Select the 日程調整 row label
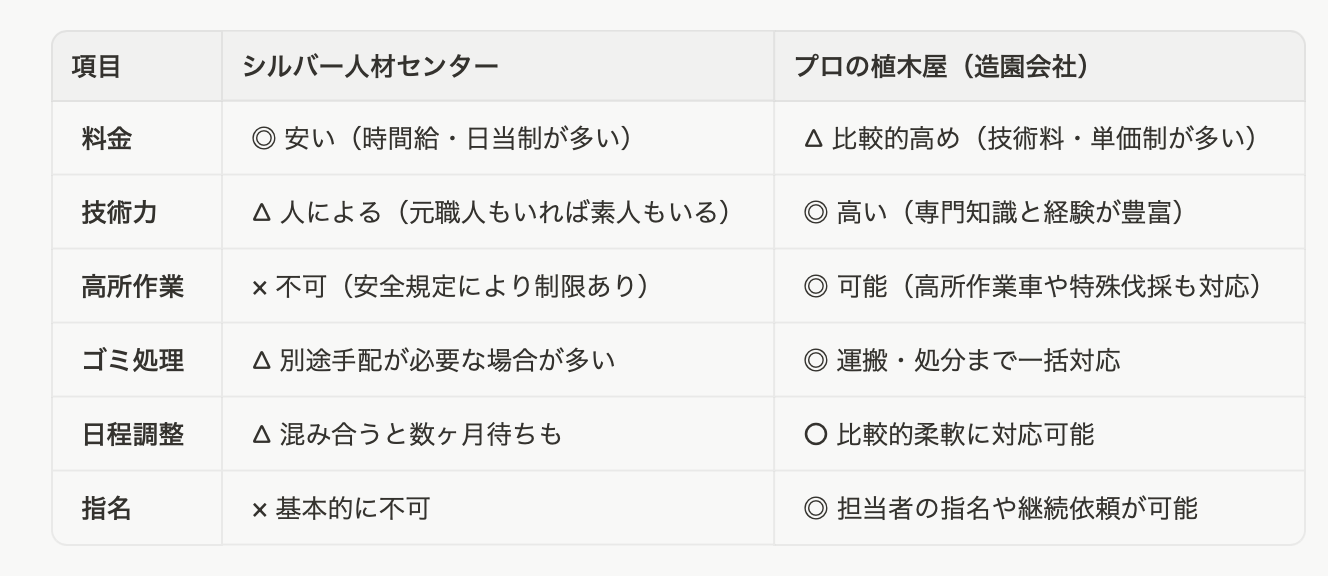 132,434
